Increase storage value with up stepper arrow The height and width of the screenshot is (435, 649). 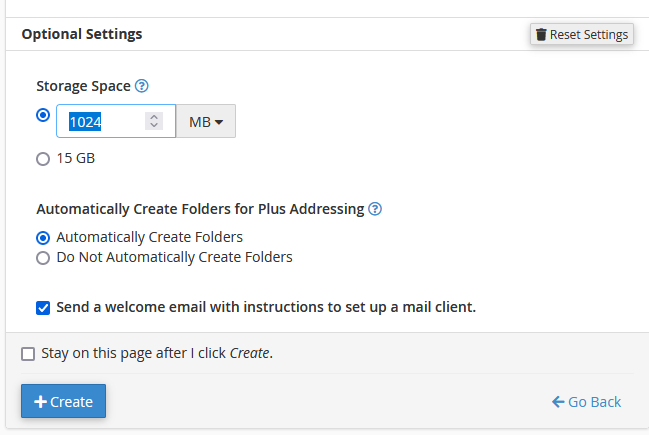tap(154, 116)
